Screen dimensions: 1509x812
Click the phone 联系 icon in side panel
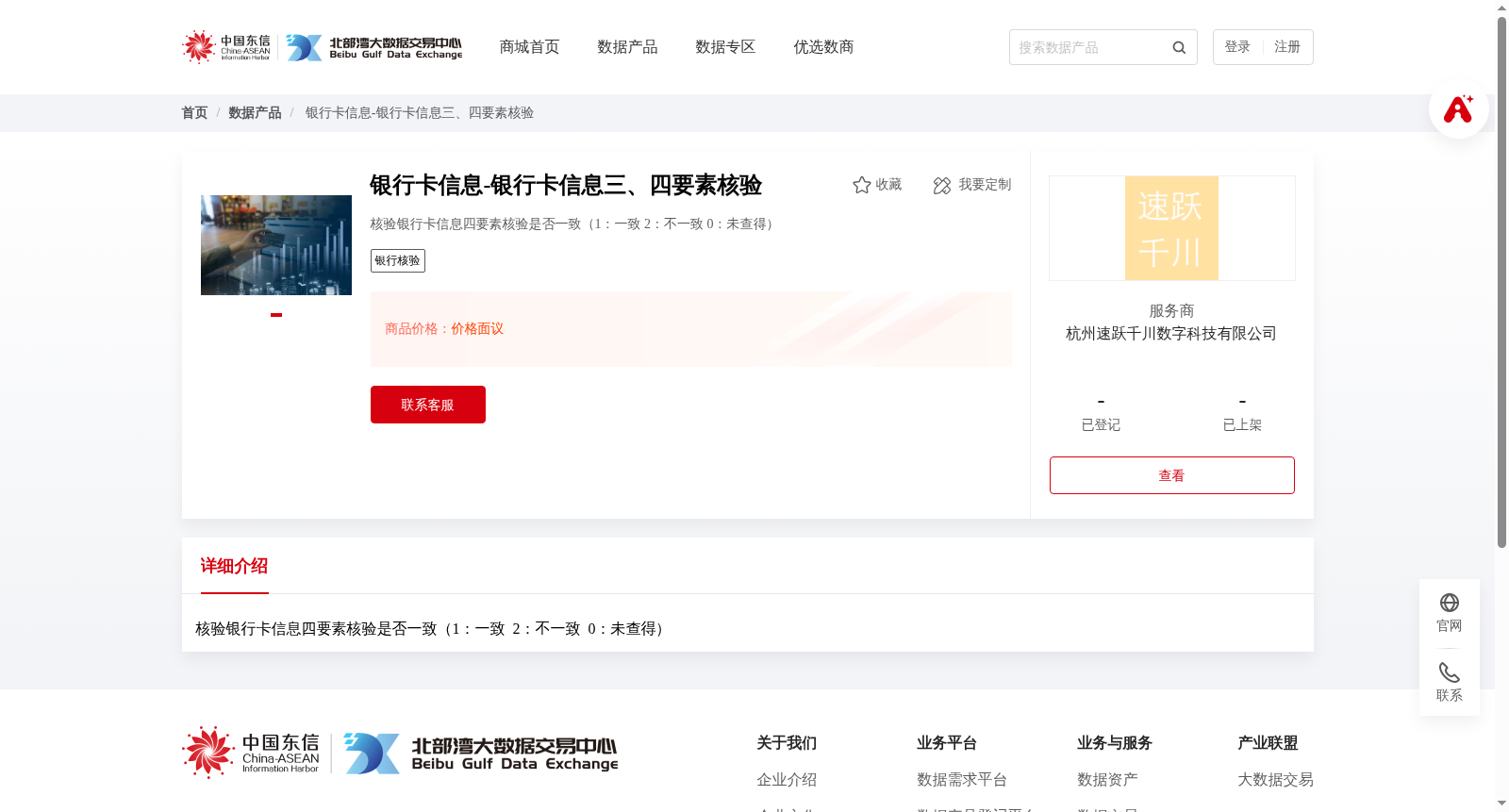(x=1450, y=672)
